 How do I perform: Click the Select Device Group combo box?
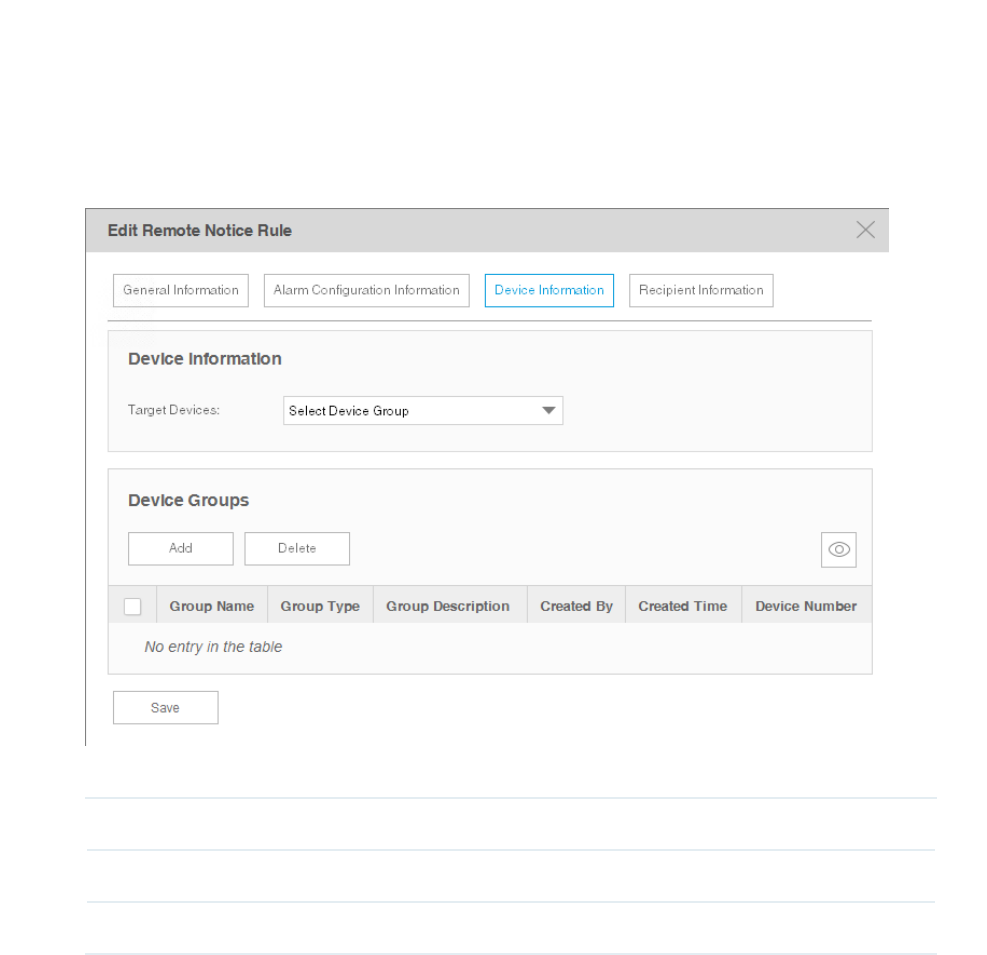tap(411, 410)
